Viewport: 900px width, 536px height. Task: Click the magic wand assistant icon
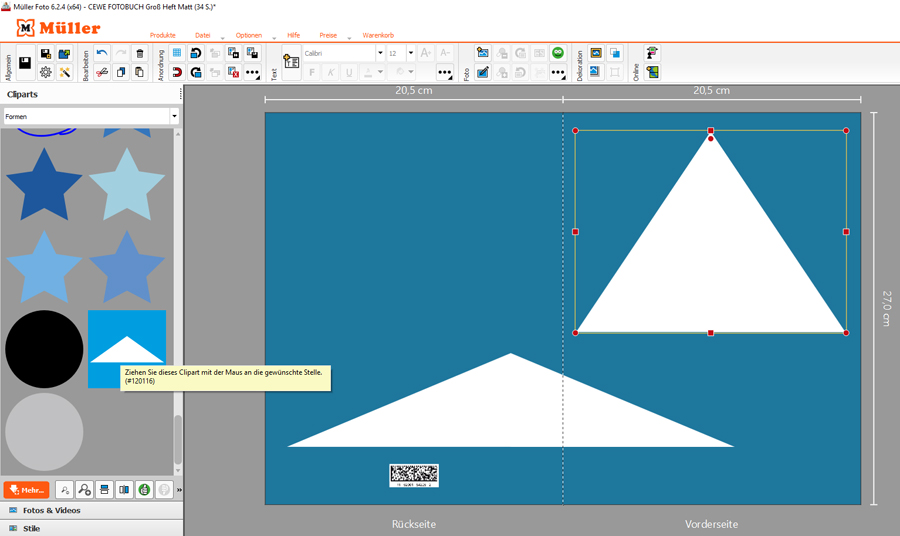(64, 72)
